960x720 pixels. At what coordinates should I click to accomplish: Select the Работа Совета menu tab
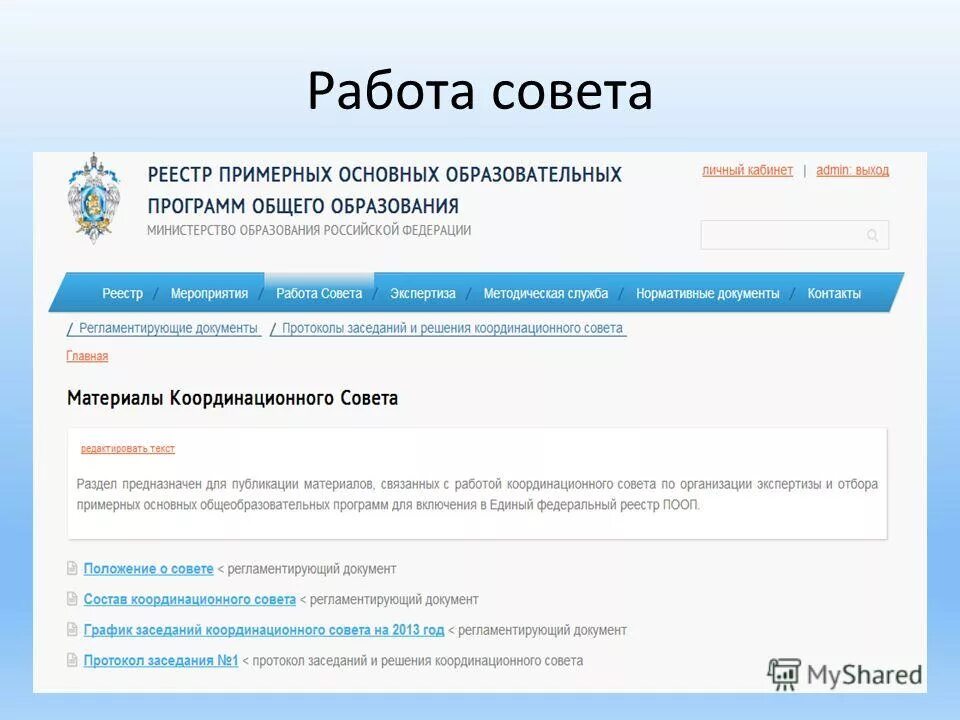(x=318, y=293)
